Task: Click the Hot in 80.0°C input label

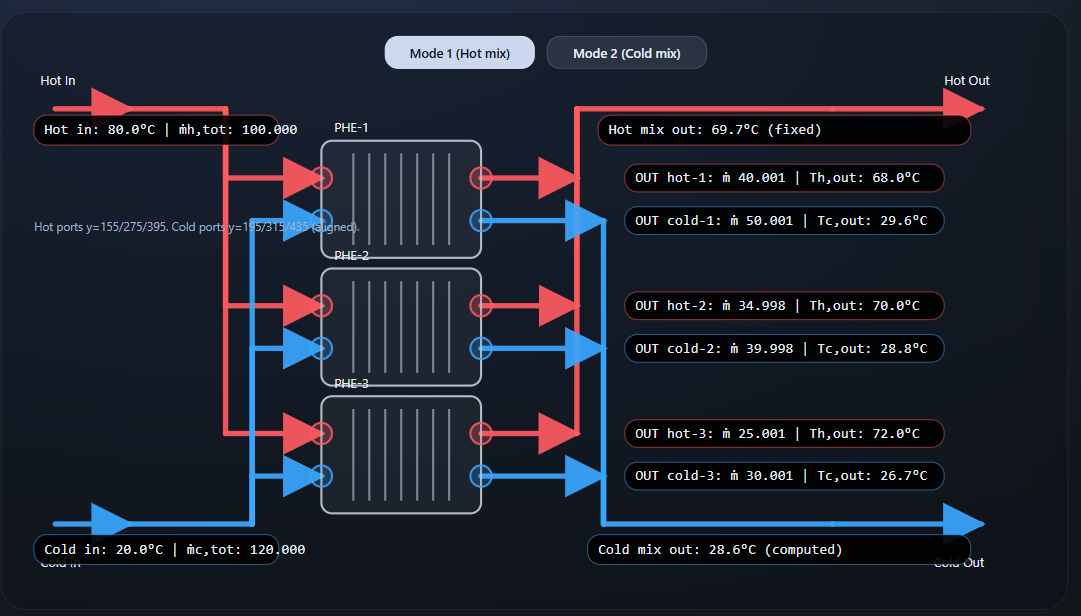Action: [x=156, y=129]
